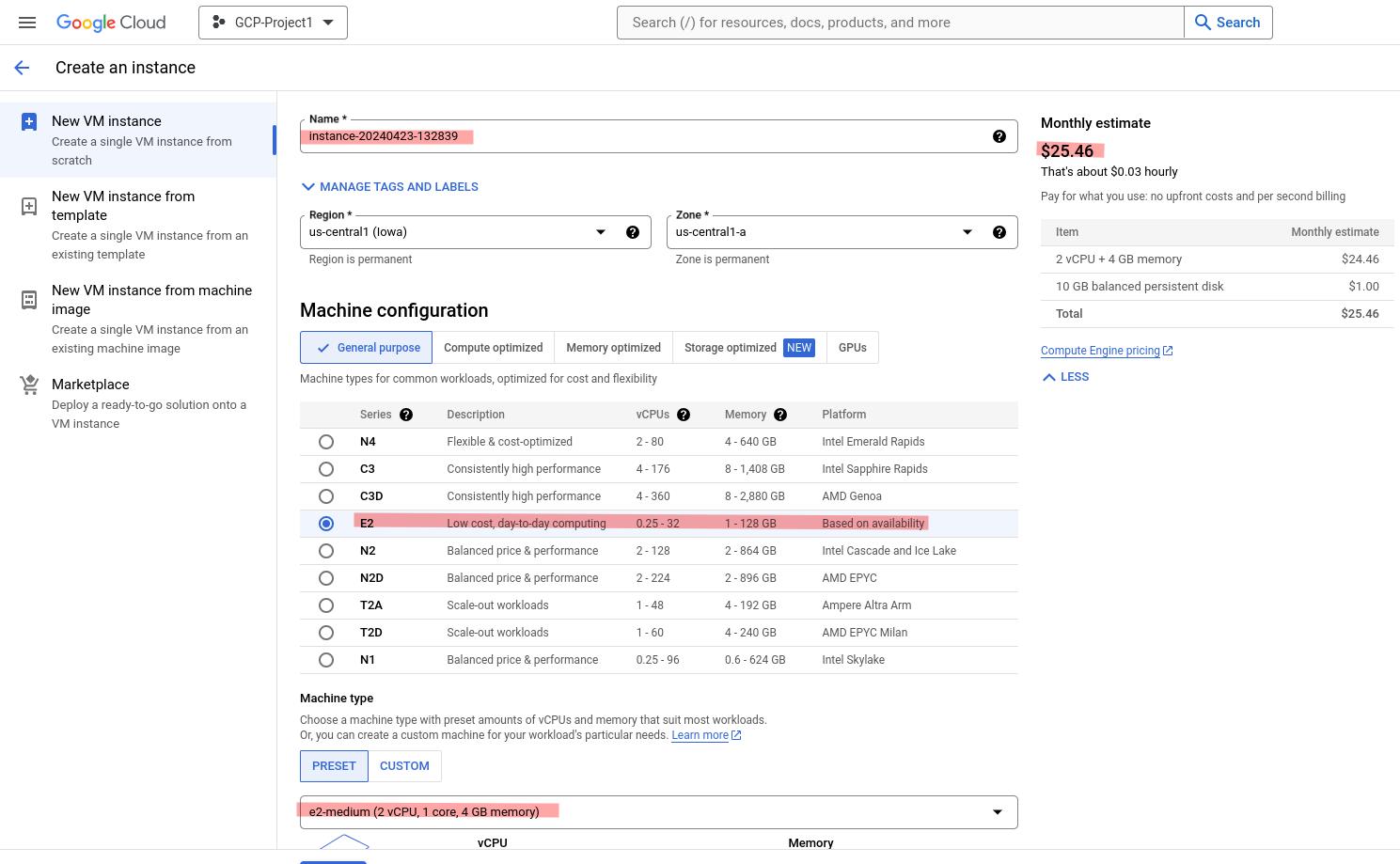Select New VM instance from template option
Screen dimensions: 1400x864
click(138, 225)
